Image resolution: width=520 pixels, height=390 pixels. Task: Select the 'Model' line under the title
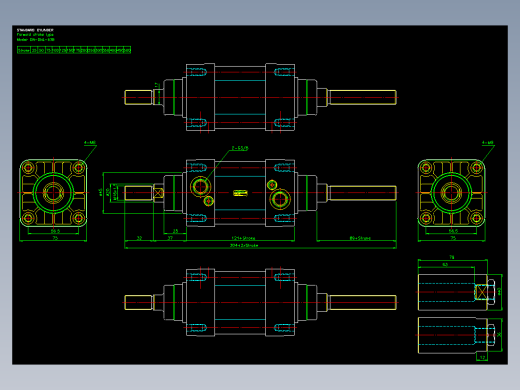[36, 39]
